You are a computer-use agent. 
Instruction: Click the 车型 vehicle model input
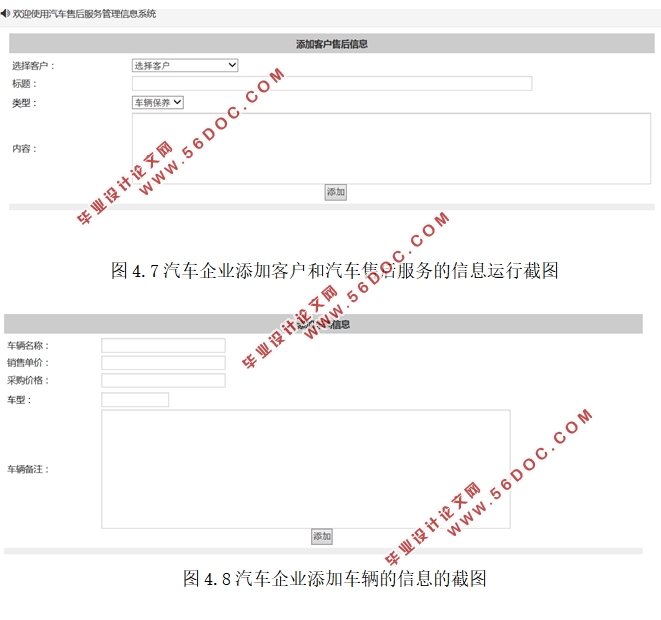click(135, 400)
